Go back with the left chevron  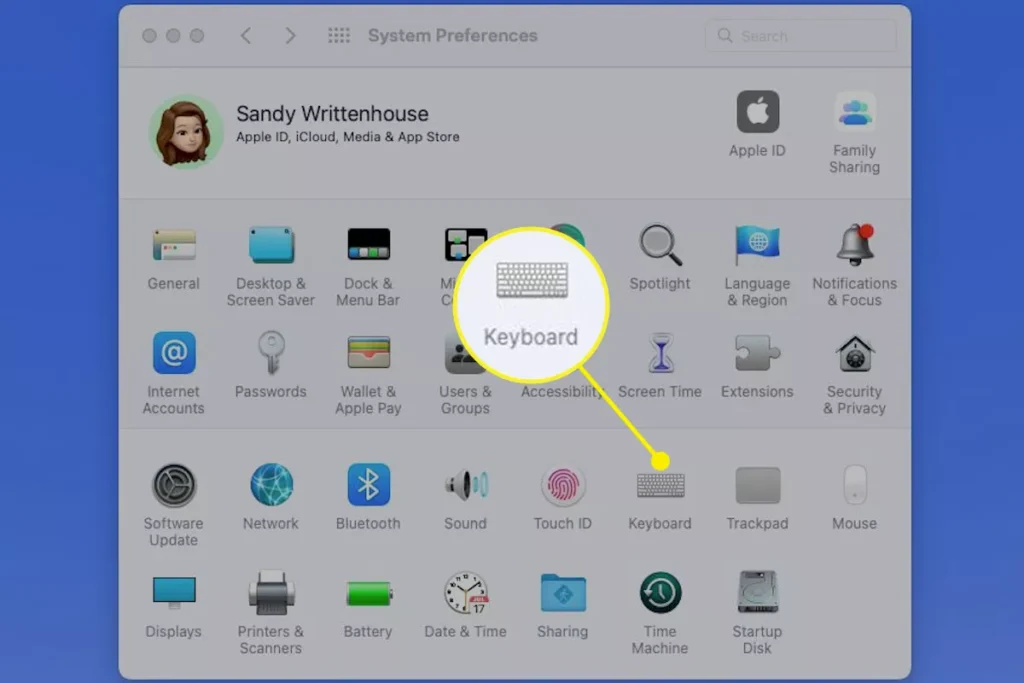coord(246,36)
